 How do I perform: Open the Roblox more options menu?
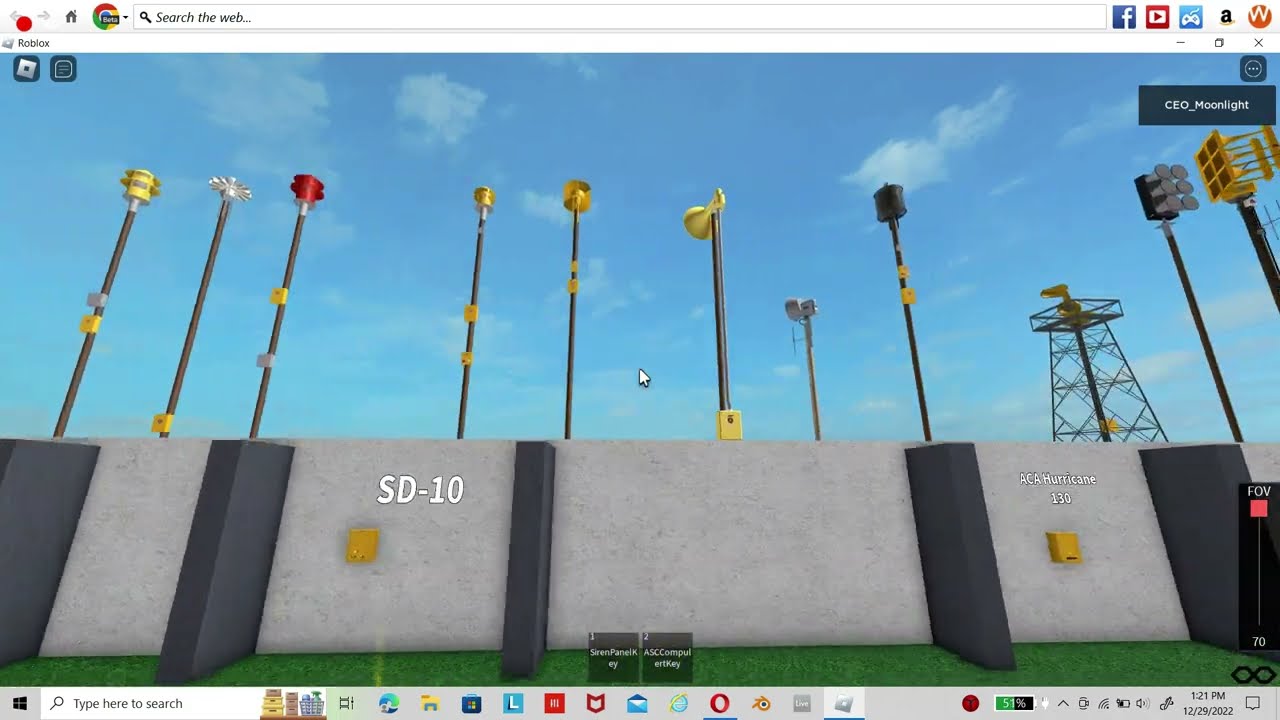[1253, 69]
